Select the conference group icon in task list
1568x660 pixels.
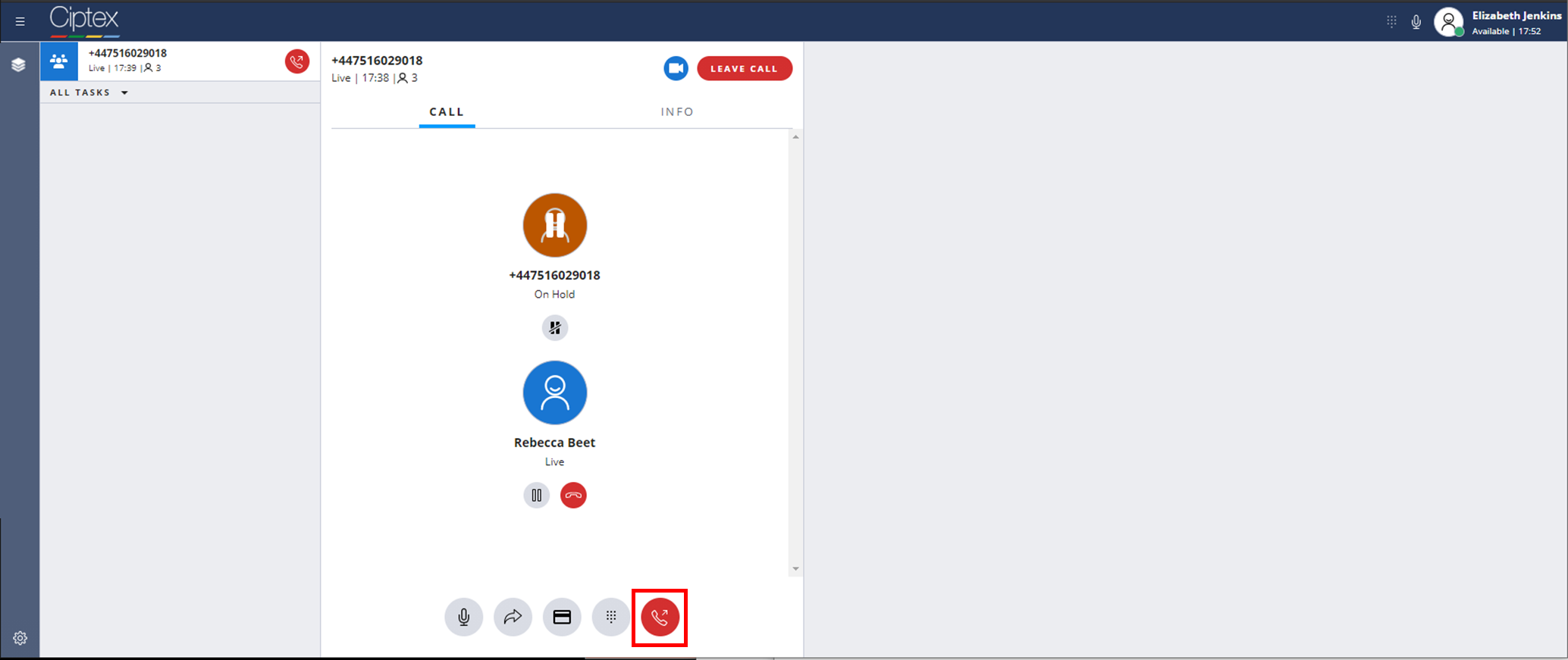[59, 61]
